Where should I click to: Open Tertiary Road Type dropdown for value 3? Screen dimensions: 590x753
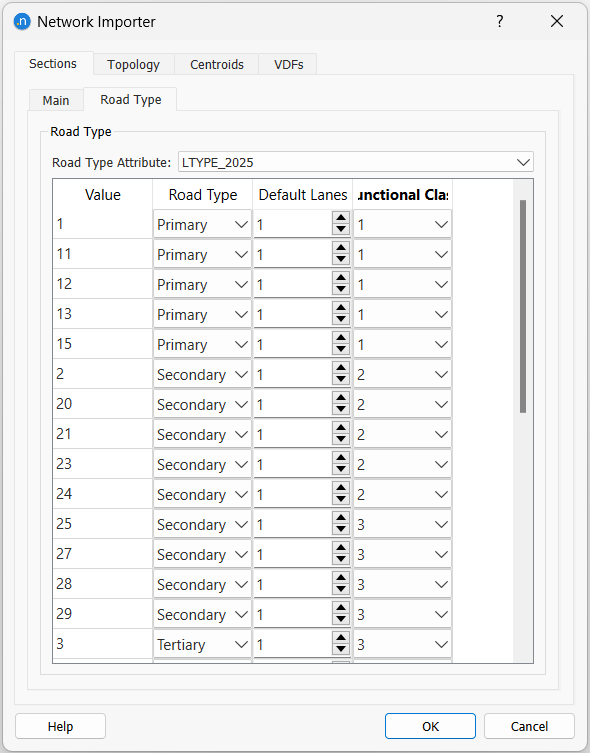tap(202, 644)
